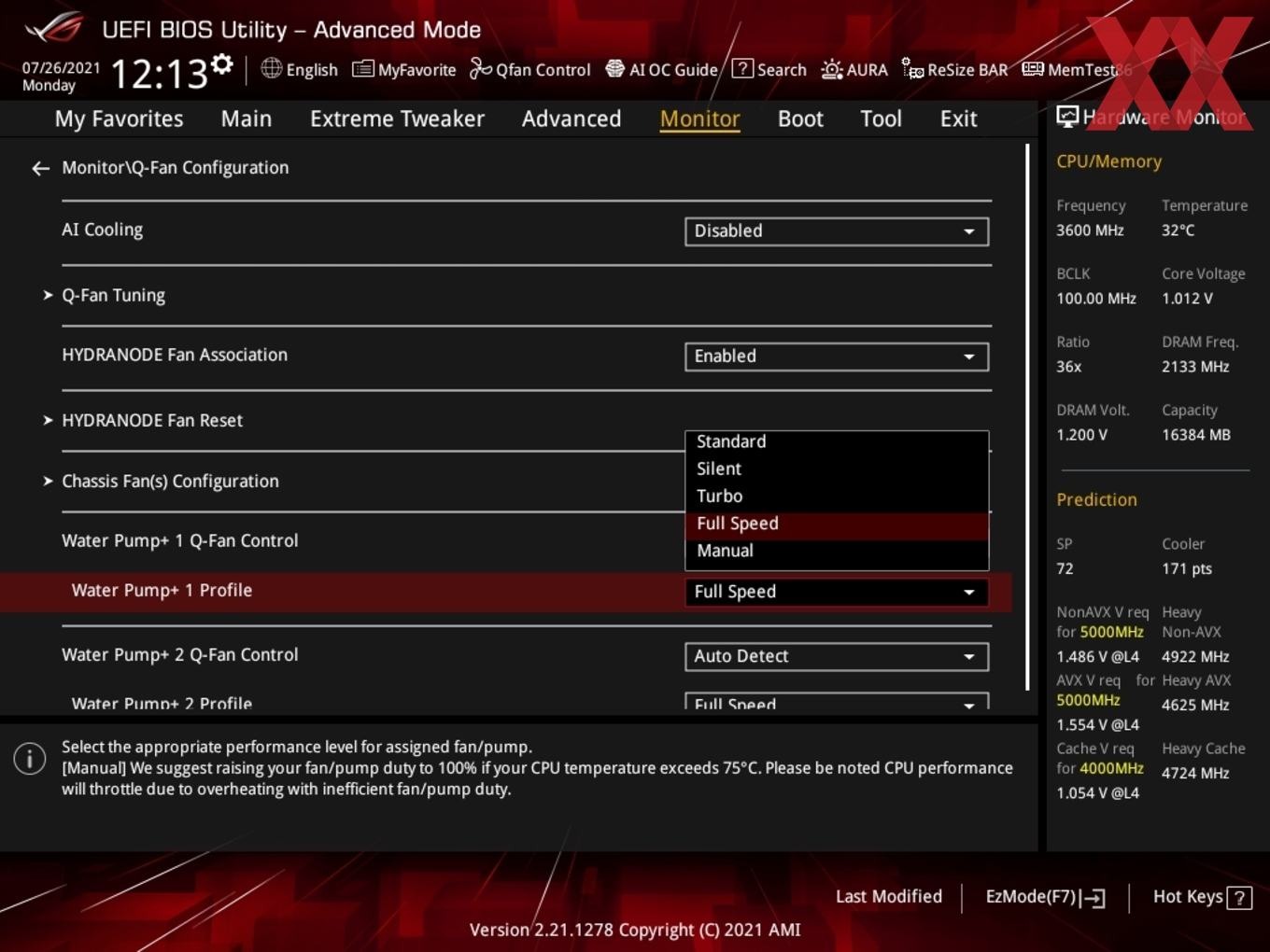
Task: Switch to Tool tab
Action: click(x=881, y=119)
